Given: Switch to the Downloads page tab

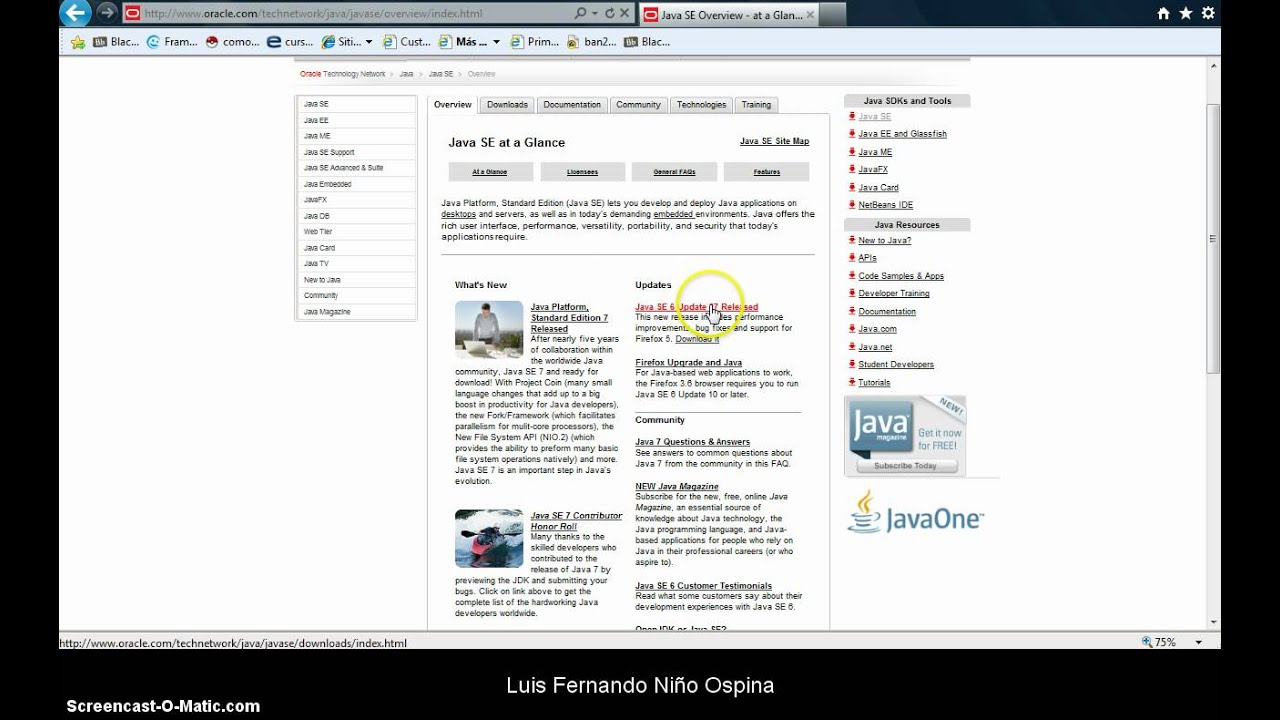Looking at the screenshot, I should pyautogui.click(x=507, y=105).
